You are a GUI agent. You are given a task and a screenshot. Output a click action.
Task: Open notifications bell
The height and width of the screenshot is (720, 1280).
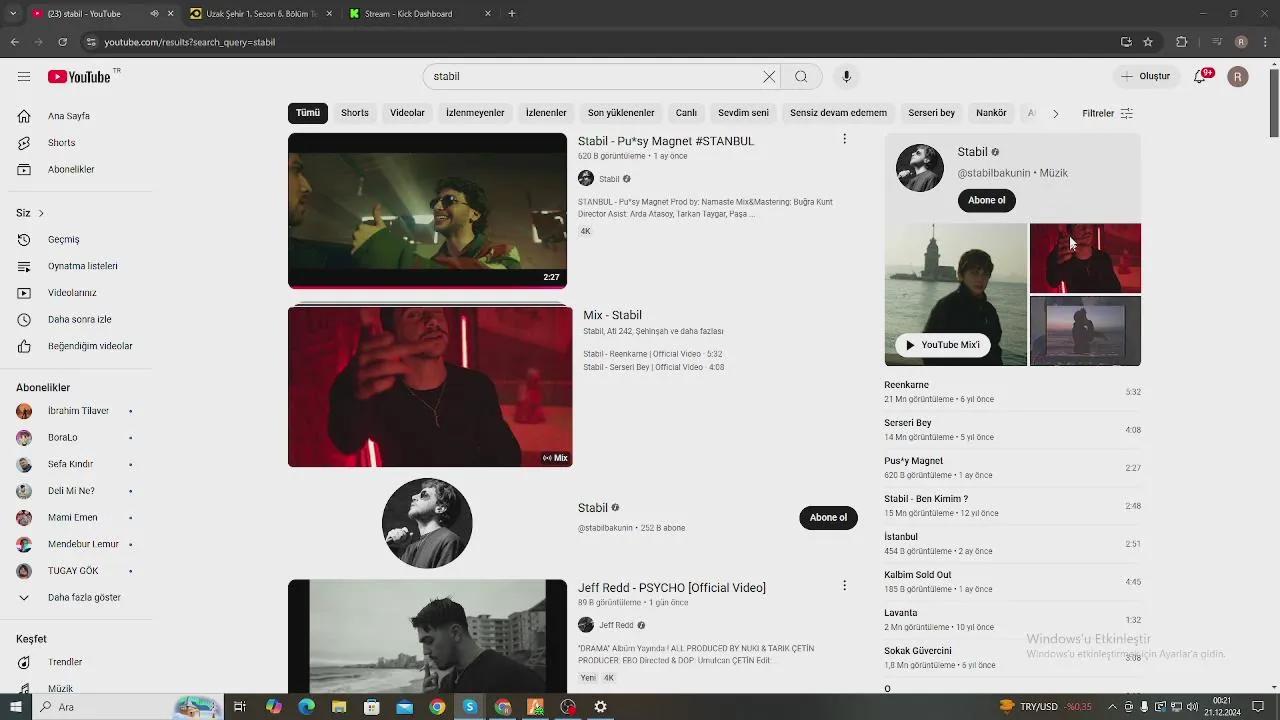tap(1201, 76)
